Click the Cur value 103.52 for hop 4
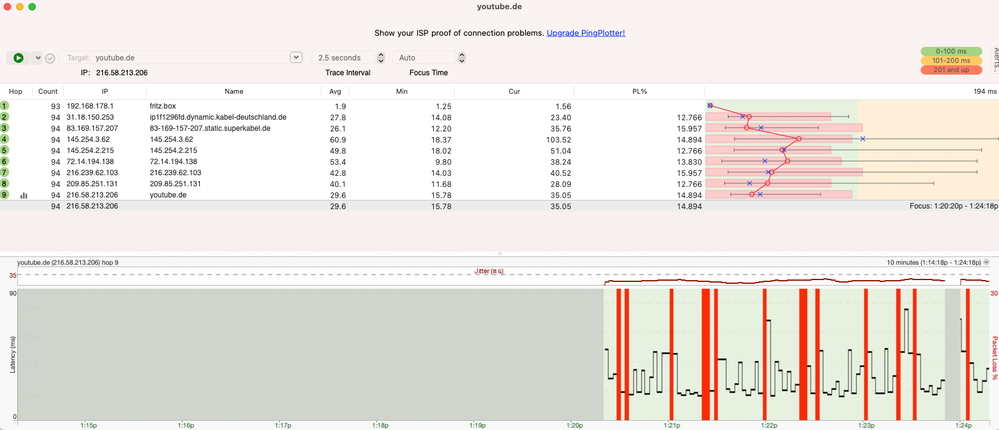 click(559, 140)
